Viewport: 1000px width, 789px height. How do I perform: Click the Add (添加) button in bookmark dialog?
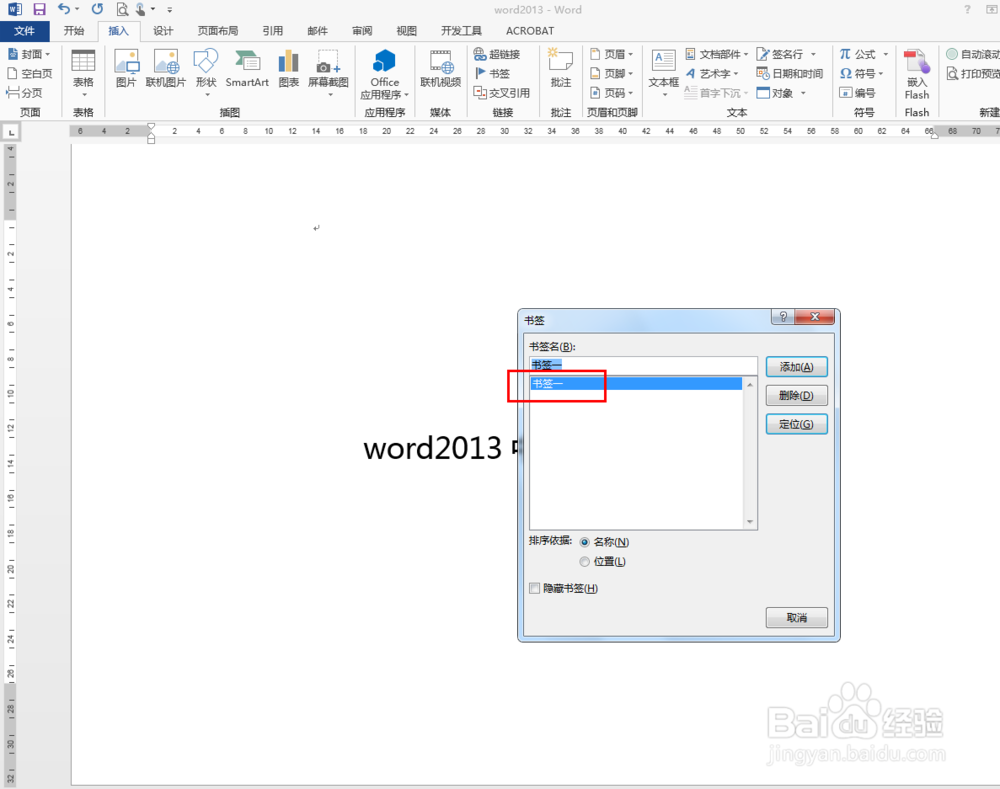tap(797, 367)
